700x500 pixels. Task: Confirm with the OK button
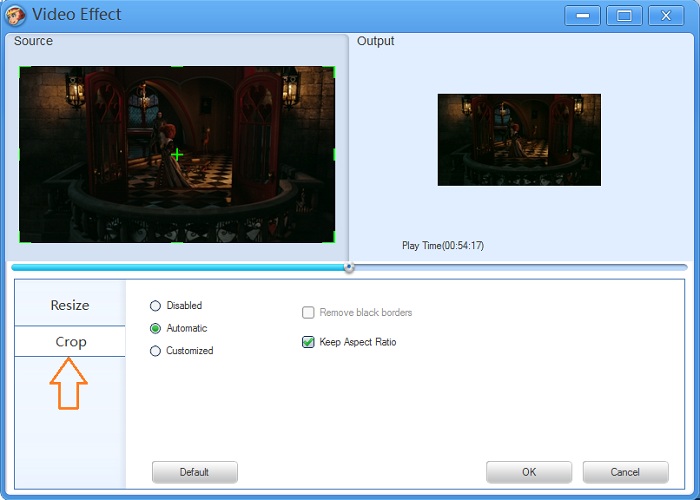529,472
